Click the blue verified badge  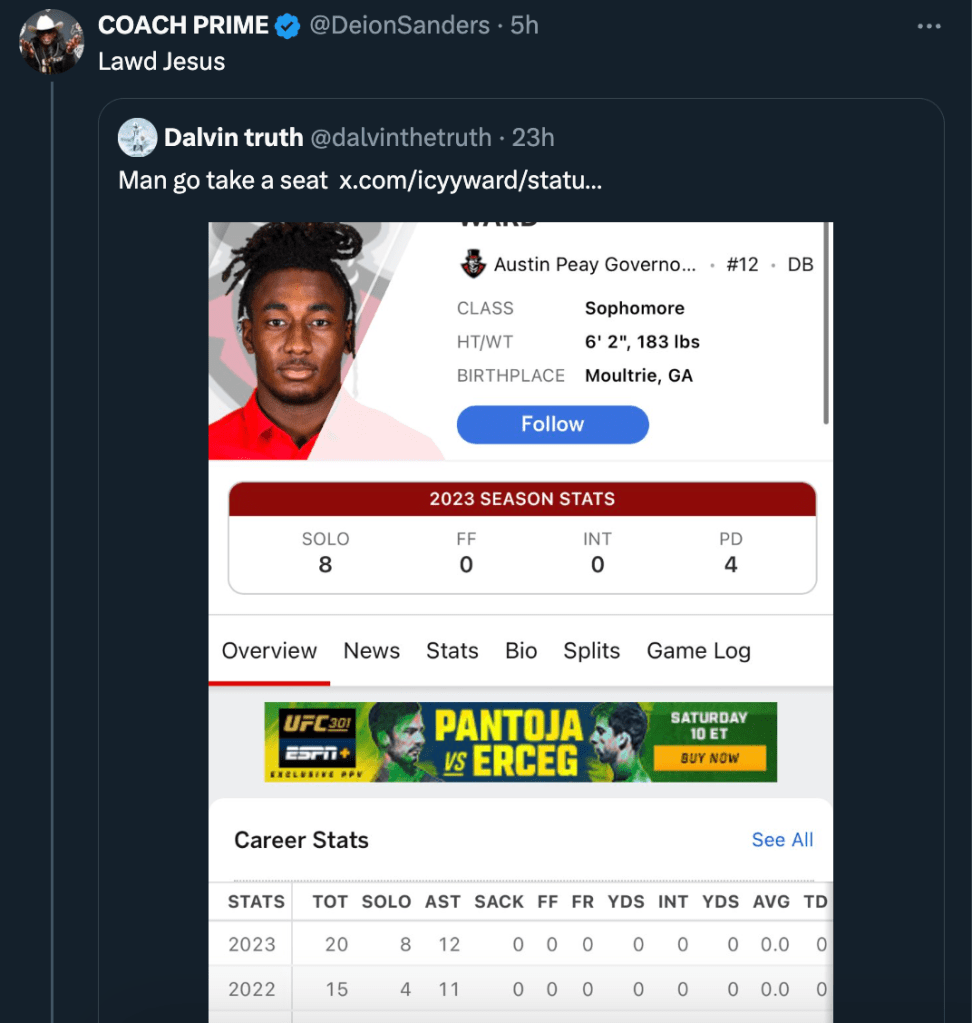pyautogui.click(x=287, y=27)
